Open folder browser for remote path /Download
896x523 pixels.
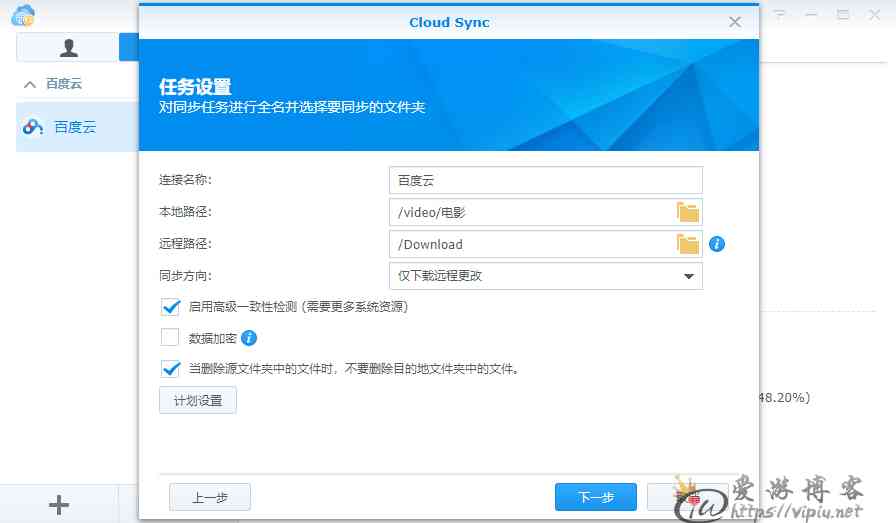tap(687, 244)
